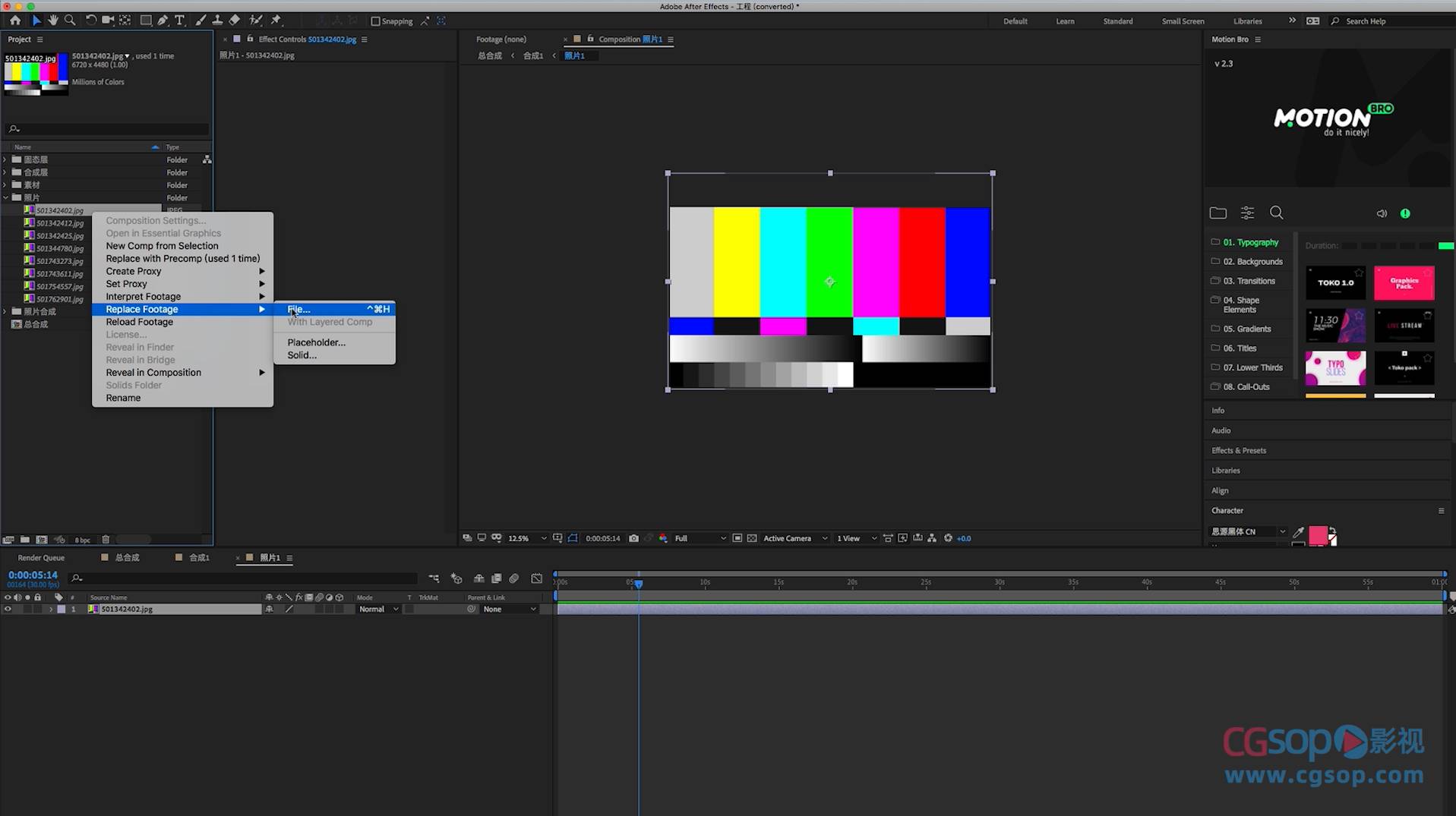Choose File... from Replace Footage submenu
The height and width of the screenshot is (816, 1456).
(x=298, y=309)
